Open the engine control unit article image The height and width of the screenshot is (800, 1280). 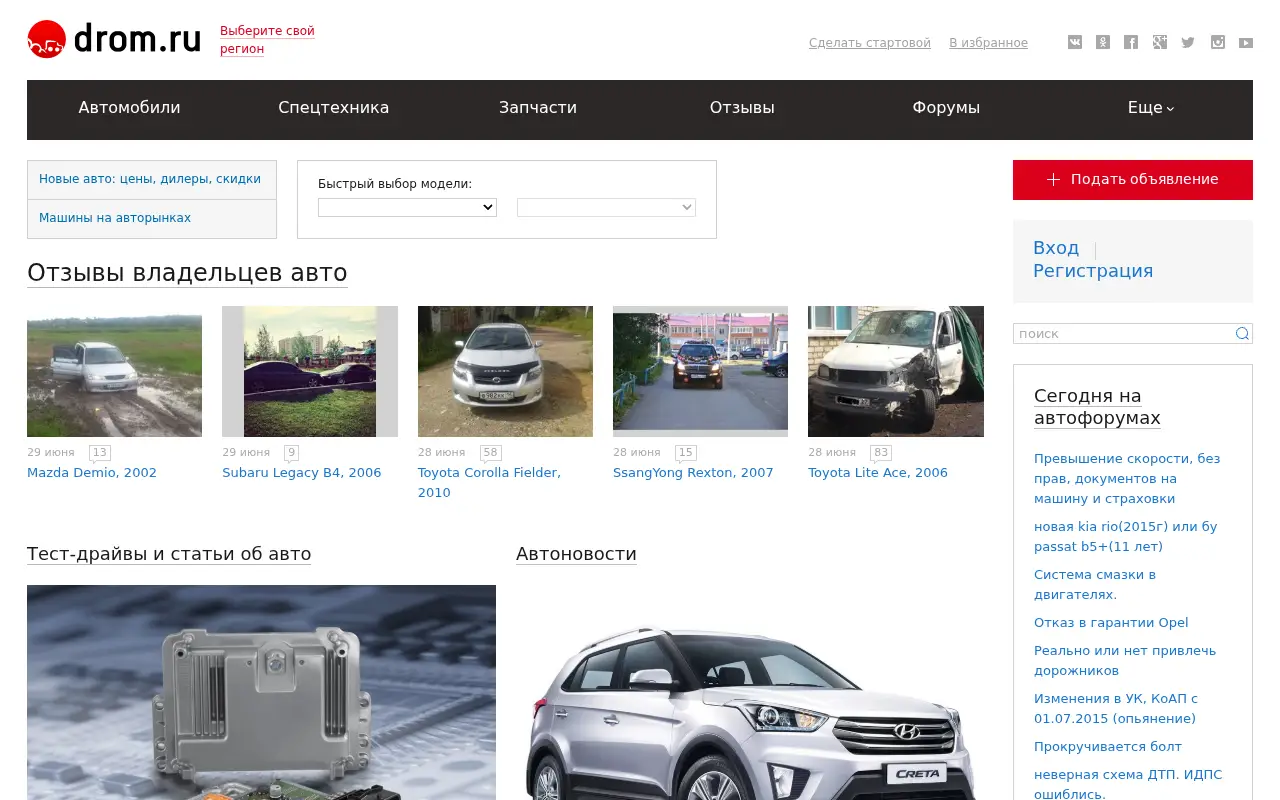point(261,692)
